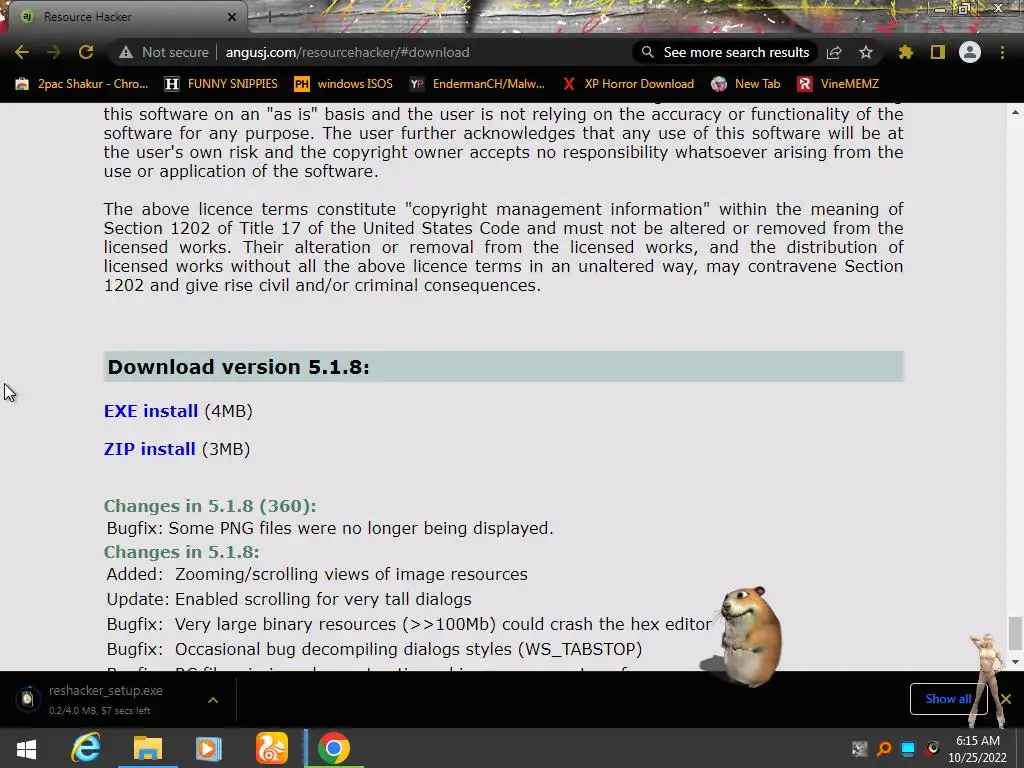Open the 2pac Shakur bookmark
This screenshot has height=768, width=1024.
82,84
